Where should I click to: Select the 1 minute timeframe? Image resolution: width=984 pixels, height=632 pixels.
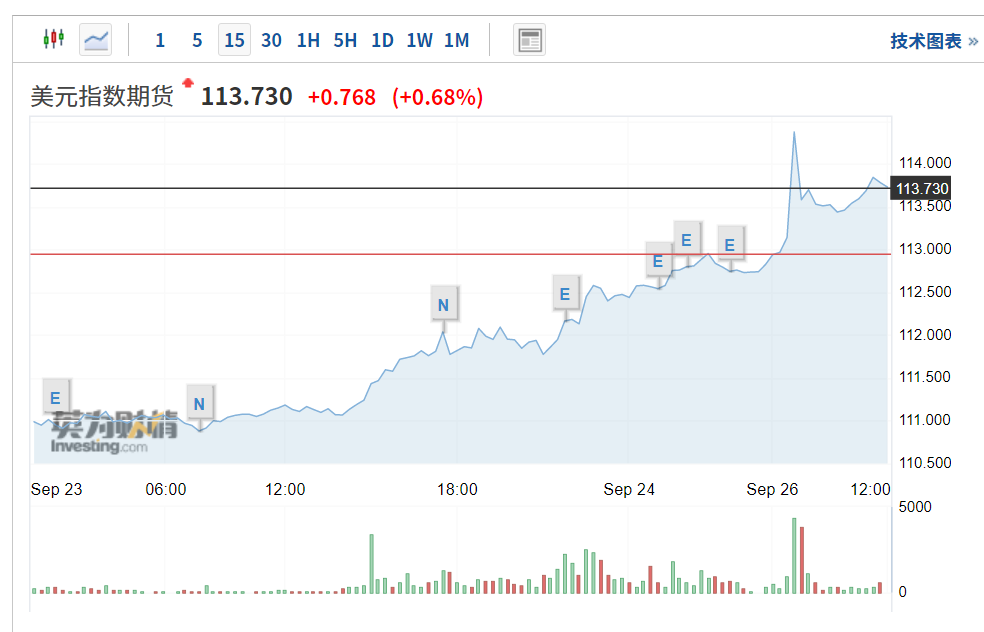pos(160,40)
